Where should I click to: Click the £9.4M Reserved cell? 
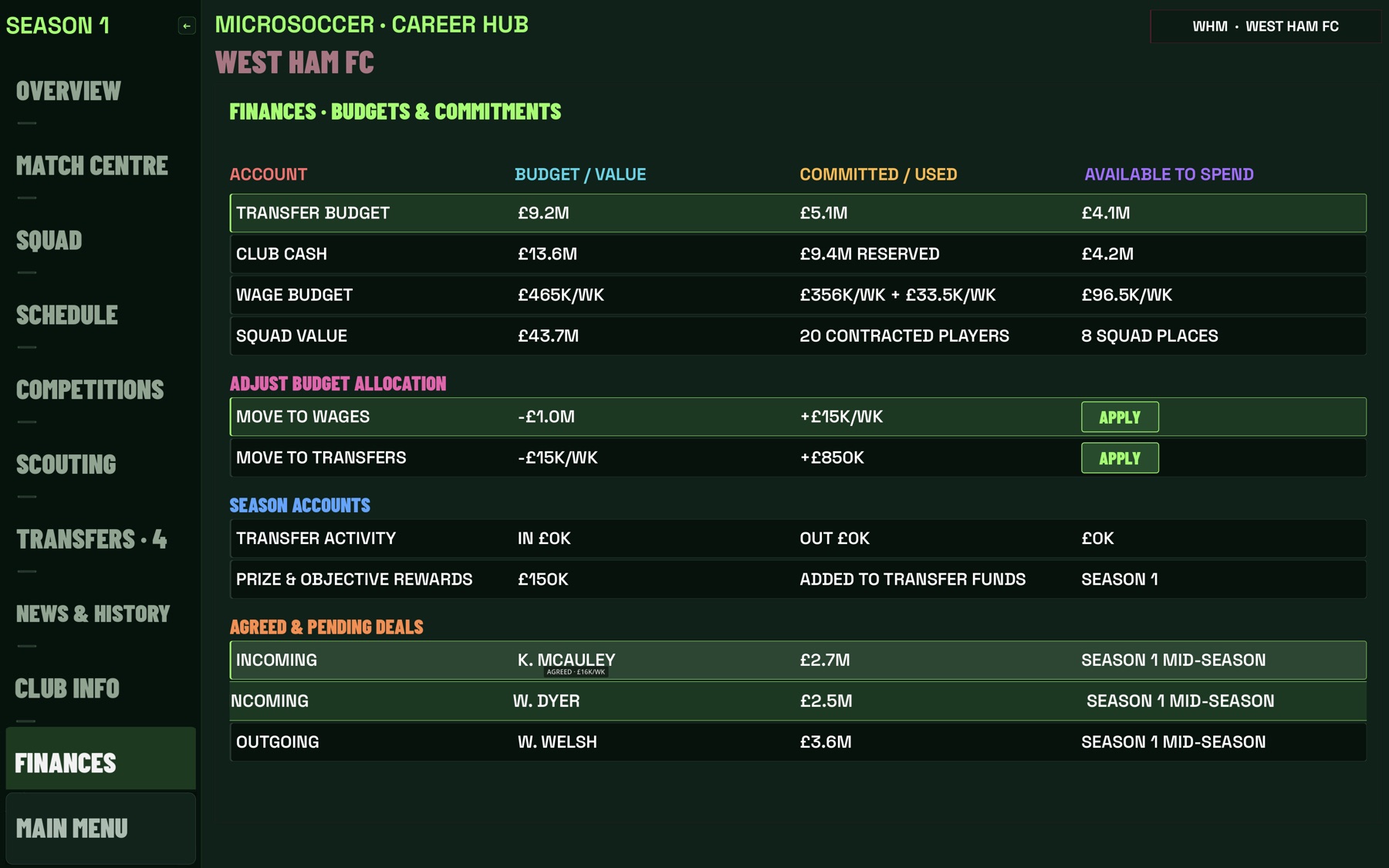pyautogui.click(x=870, y=254)
